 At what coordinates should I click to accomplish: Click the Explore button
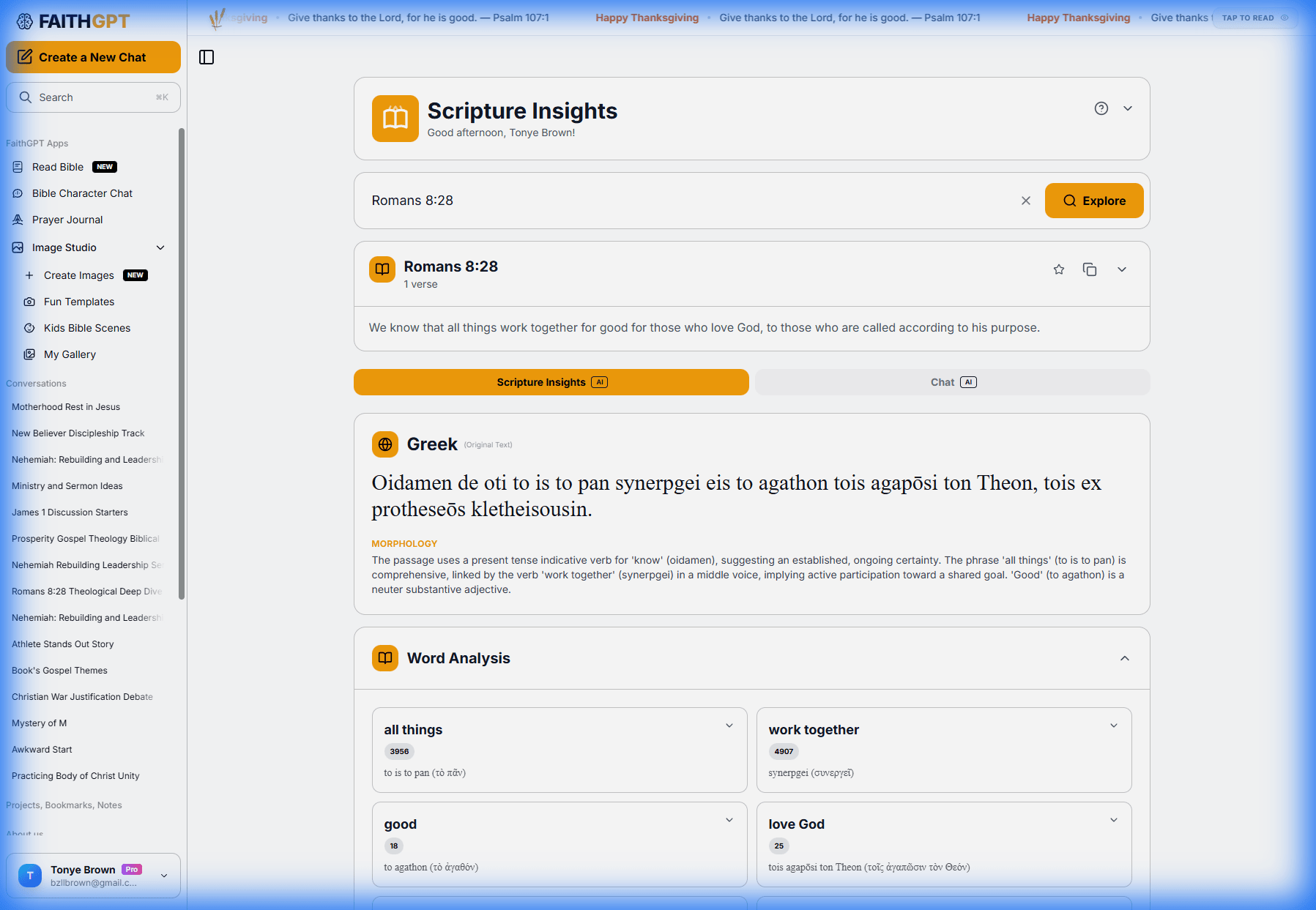pyautogui.click(x=1094, y=201)
